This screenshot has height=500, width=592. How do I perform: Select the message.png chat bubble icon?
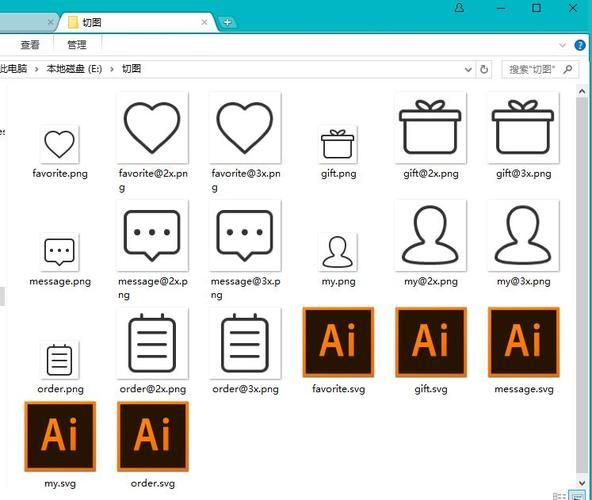point(60,252)
